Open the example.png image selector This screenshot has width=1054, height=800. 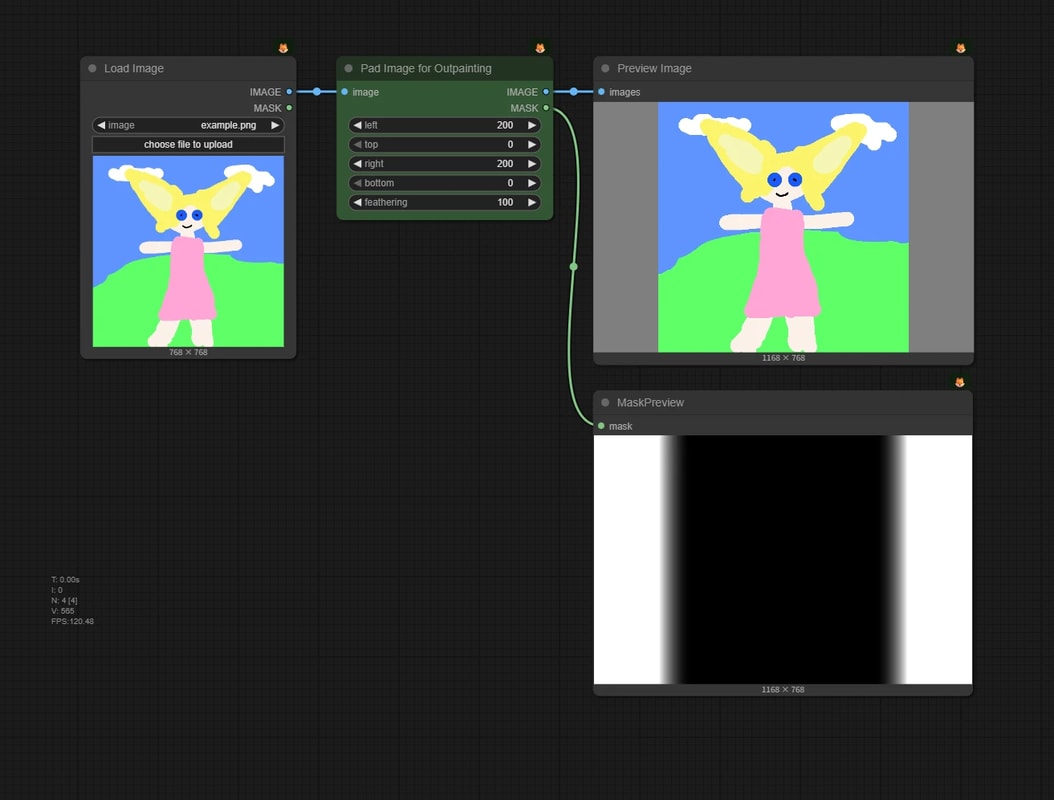click(188, 125)
